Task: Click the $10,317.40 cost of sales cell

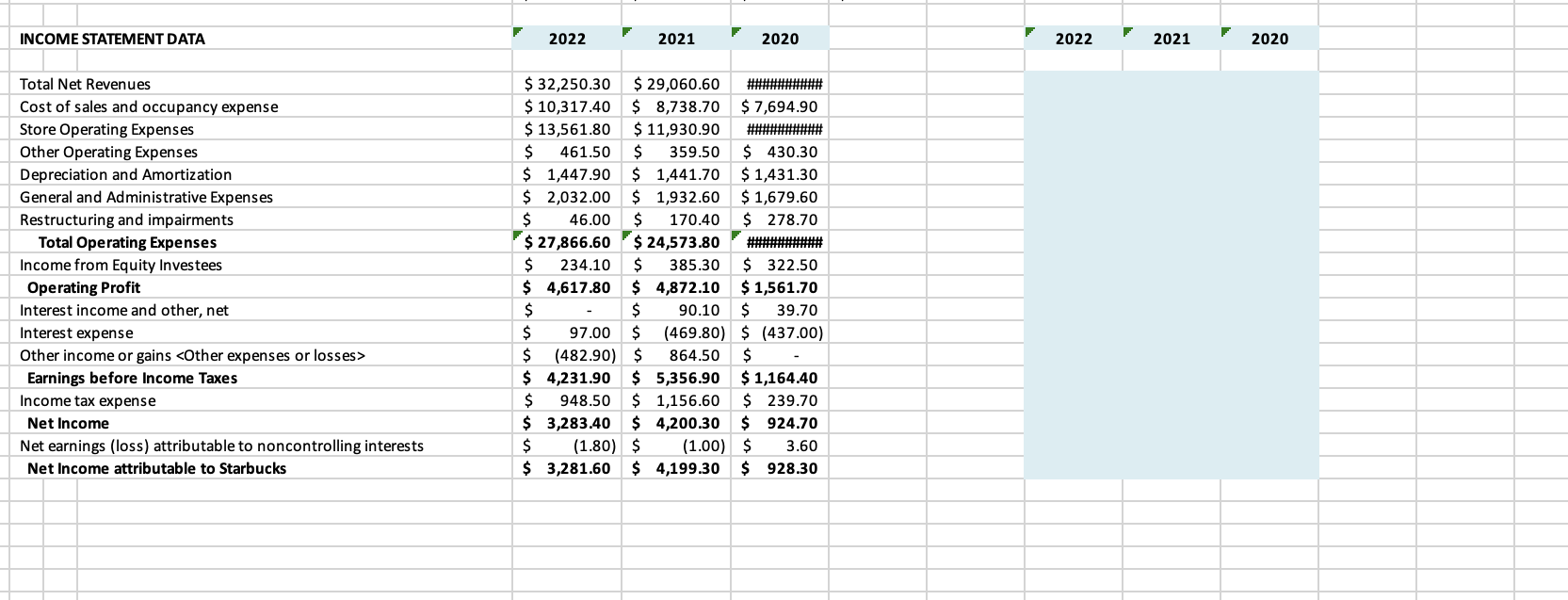Action: pyautogui.click(x=567, y=106)
